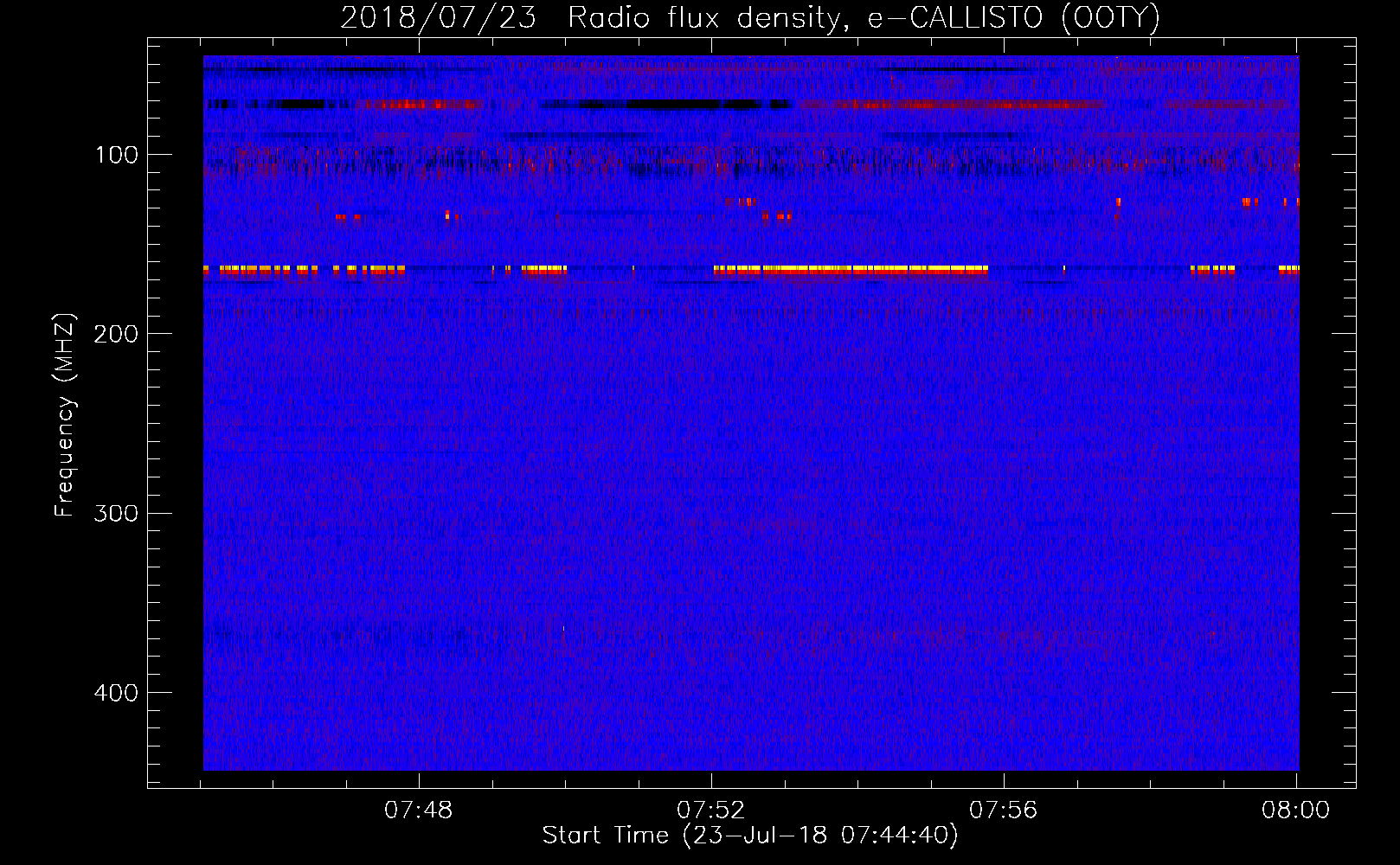The image size is (1400, 865).
Task: Click the 07:48 time tick label
Action: (x=419, y=811)
